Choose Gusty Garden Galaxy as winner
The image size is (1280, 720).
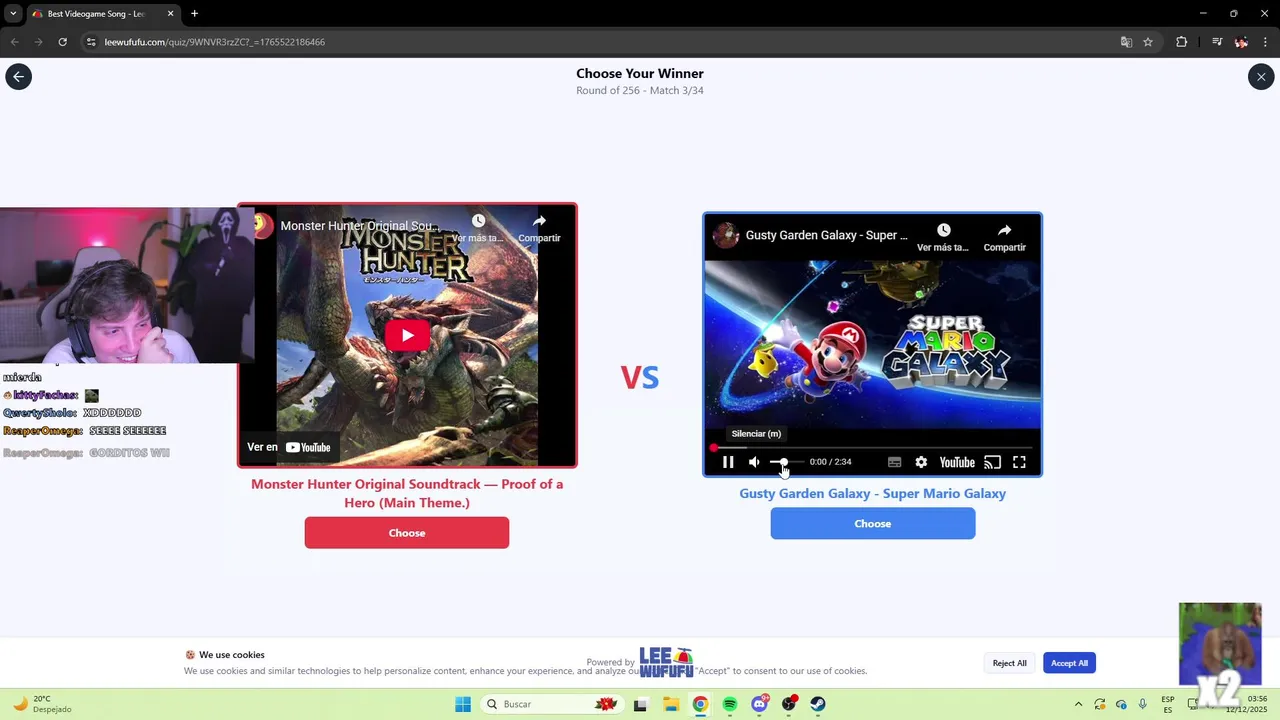click(873, 524)
